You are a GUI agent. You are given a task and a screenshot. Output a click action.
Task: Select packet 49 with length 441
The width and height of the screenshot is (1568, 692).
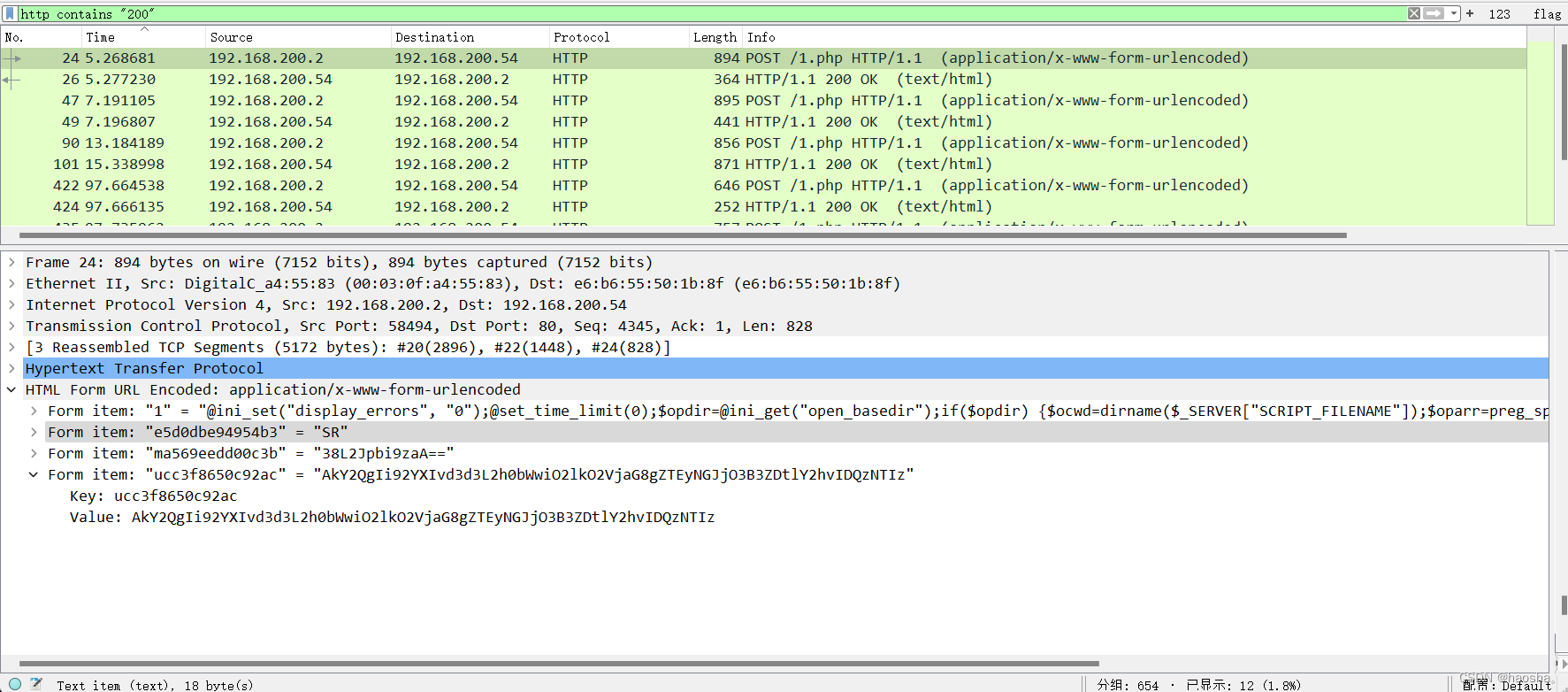[x=764, y=122]
